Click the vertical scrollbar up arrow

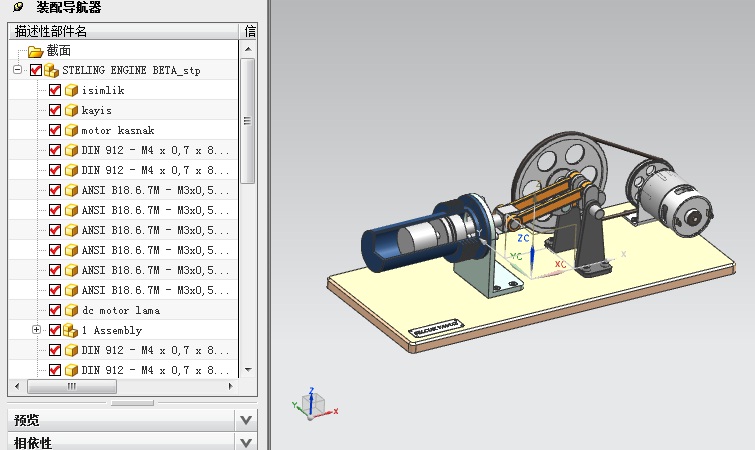pyautogui.click(x=248, y=49)
